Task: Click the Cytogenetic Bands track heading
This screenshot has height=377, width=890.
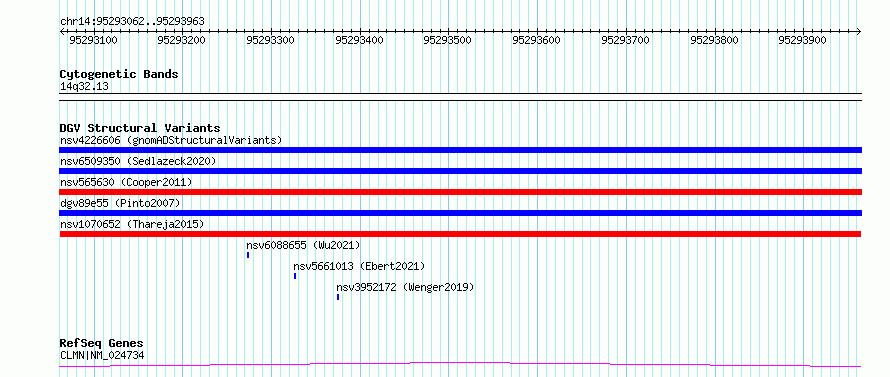Action: 119,74
